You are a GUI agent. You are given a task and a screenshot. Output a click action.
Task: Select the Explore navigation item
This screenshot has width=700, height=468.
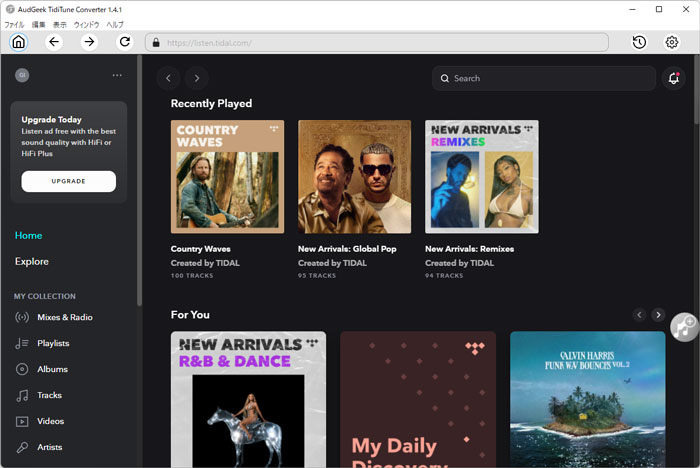tap(32, 261)
